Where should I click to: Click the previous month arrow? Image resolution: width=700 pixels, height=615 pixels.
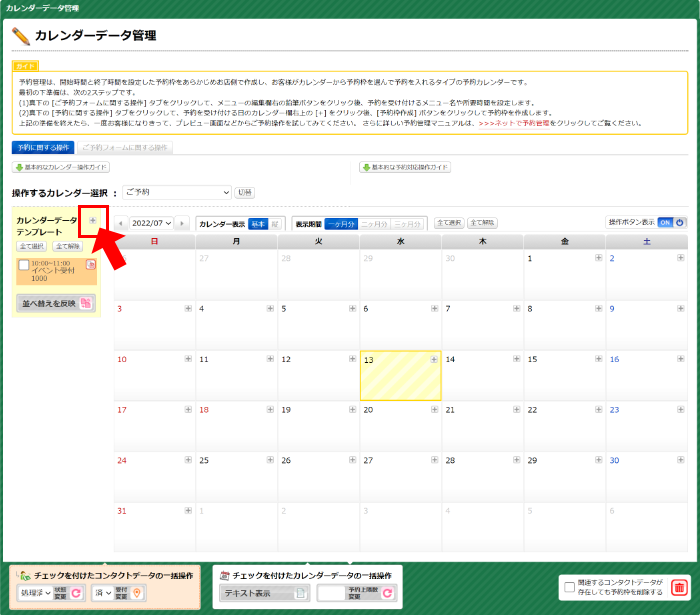pos(121,223)
